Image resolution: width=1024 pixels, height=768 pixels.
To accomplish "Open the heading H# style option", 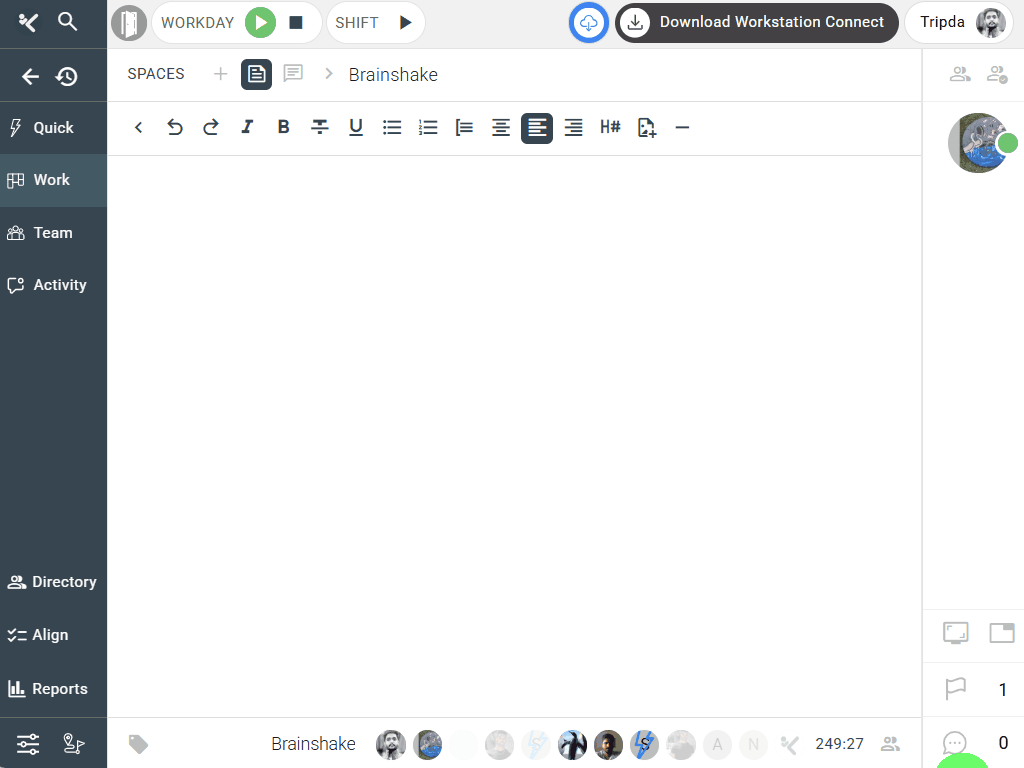I will click(x=610, y=127).
